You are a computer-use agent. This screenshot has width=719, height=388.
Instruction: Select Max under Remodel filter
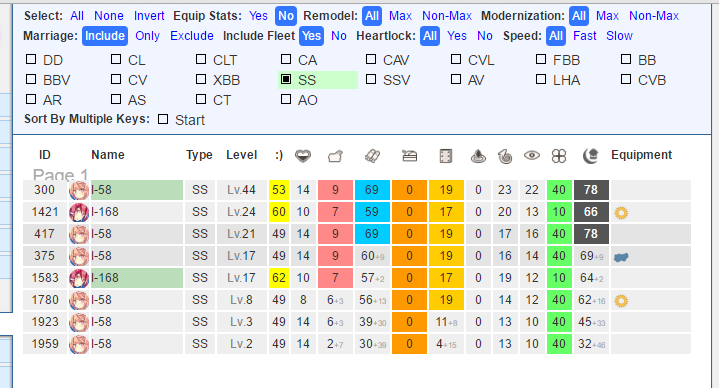(x=400, y=16)
